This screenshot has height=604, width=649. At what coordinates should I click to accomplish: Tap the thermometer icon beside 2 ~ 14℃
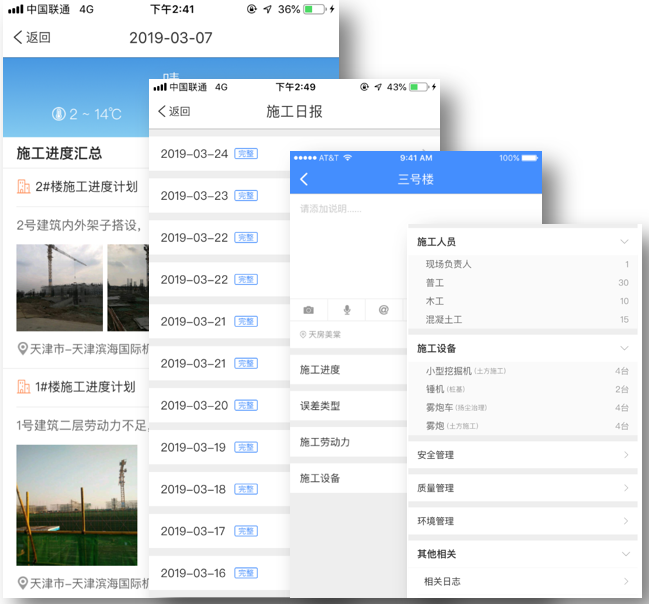coord(59,114)
